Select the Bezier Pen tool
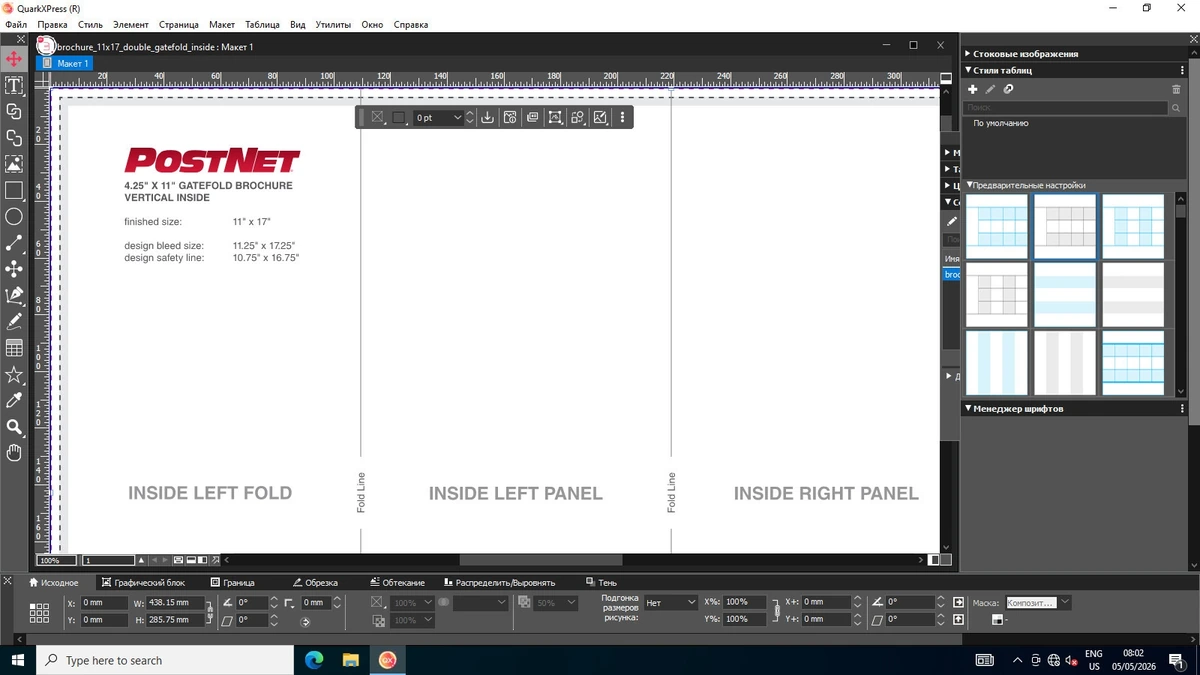 click(14, 295)
